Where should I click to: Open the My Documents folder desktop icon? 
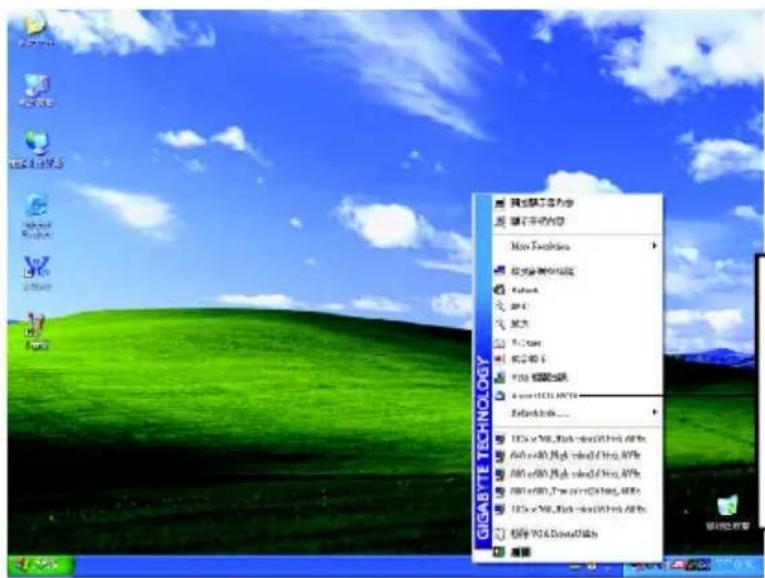point(36,32)
